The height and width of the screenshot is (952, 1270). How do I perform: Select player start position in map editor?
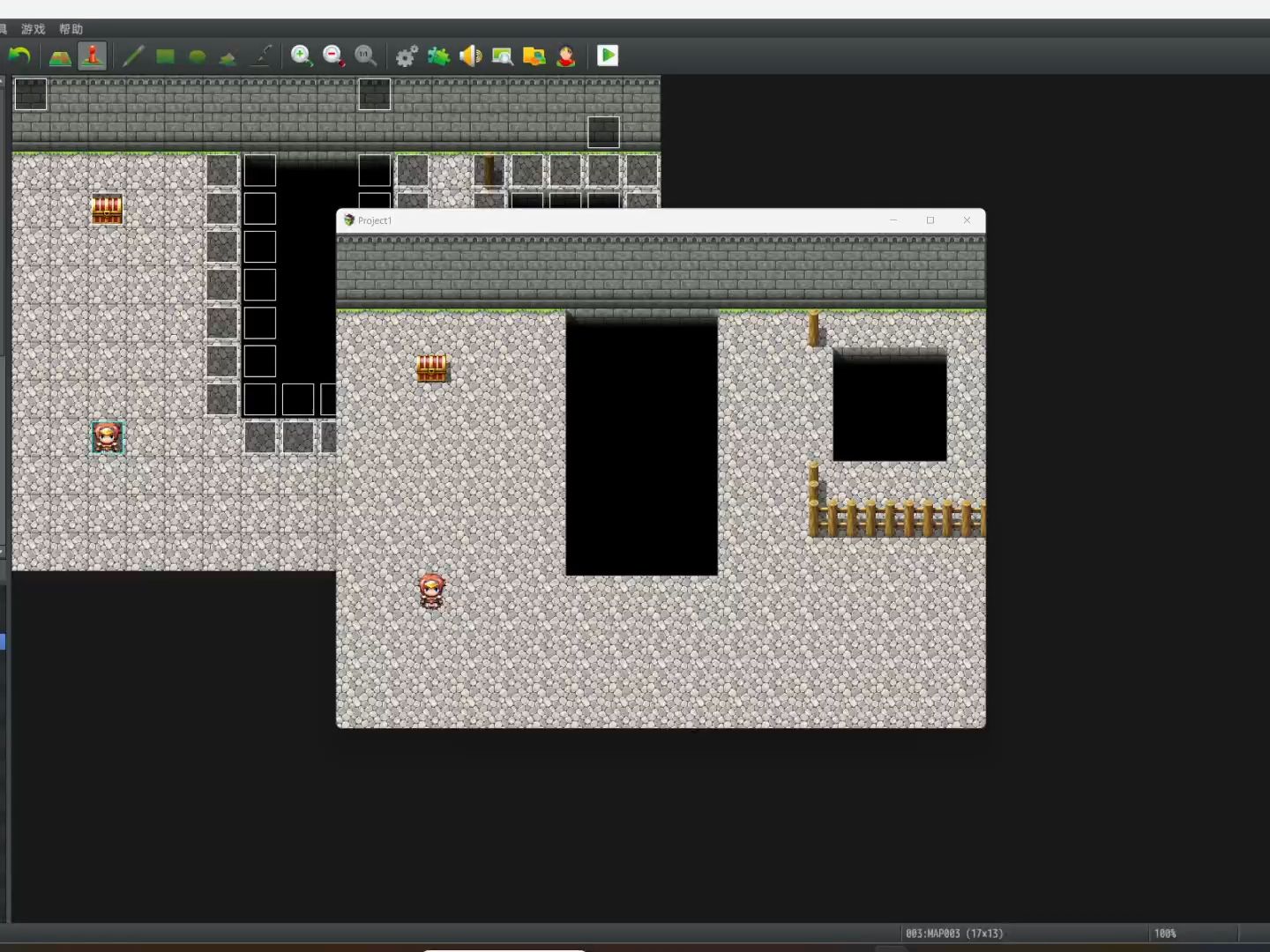pos(107,438)
